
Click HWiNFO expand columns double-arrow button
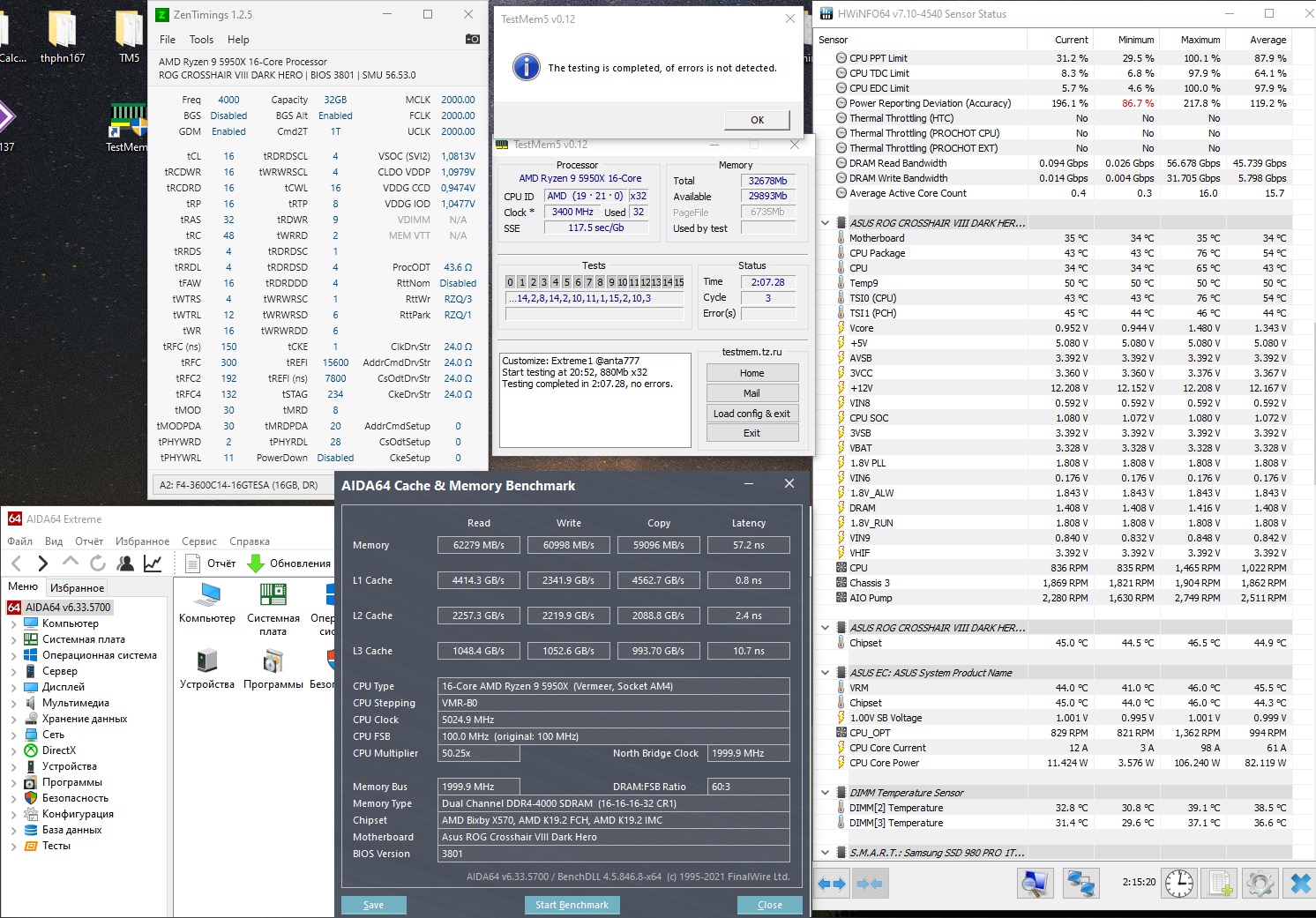point(832,884)
